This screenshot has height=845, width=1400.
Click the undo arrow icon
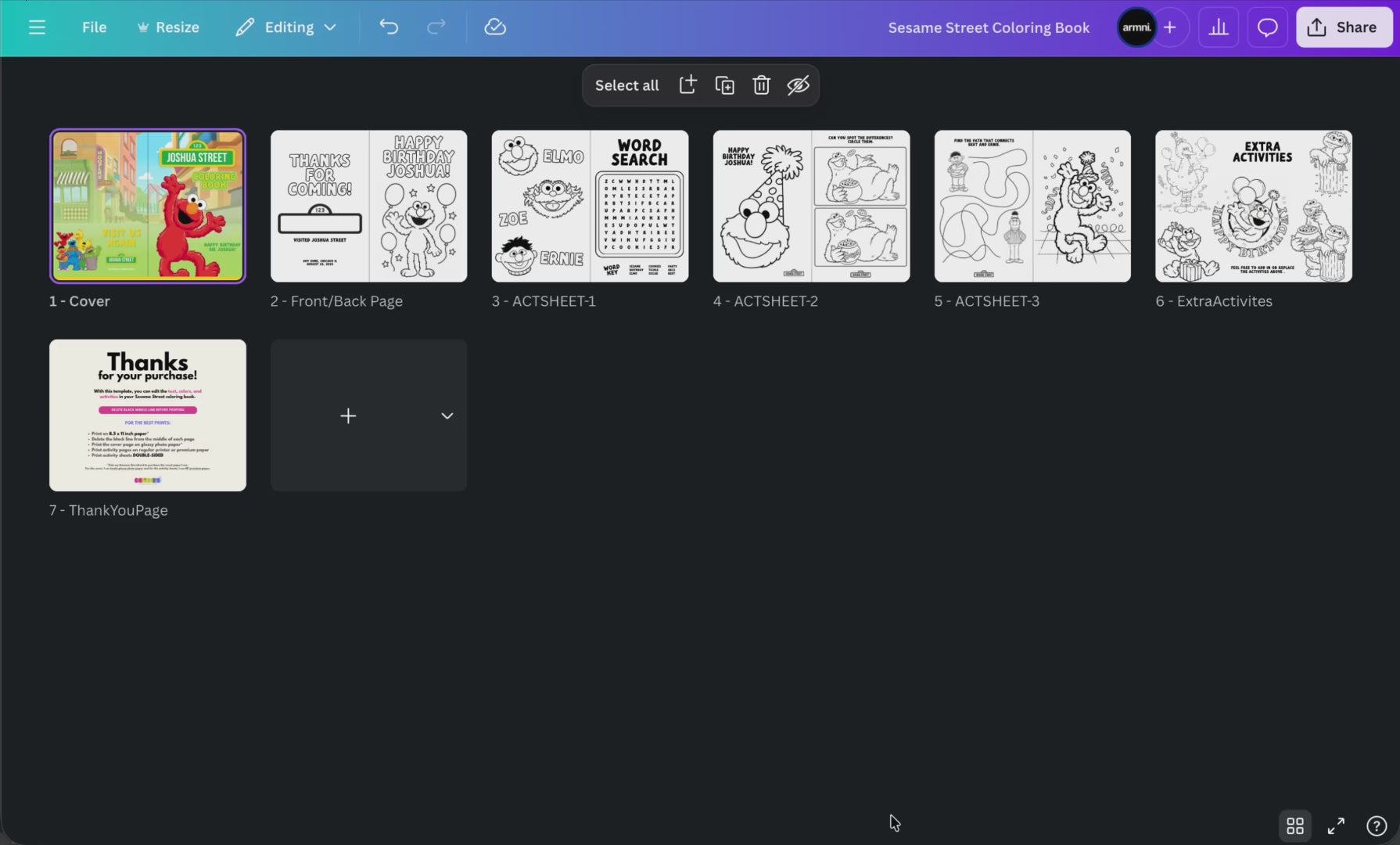[389, 27]
